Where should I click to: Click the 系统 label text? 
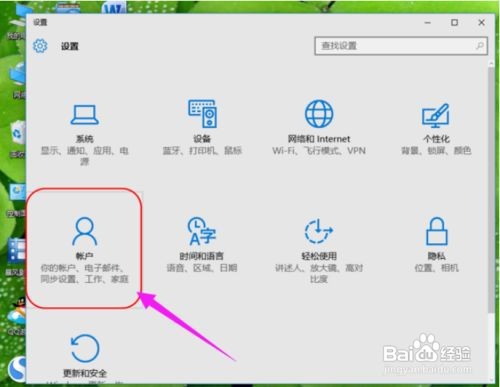pos(85,139)
